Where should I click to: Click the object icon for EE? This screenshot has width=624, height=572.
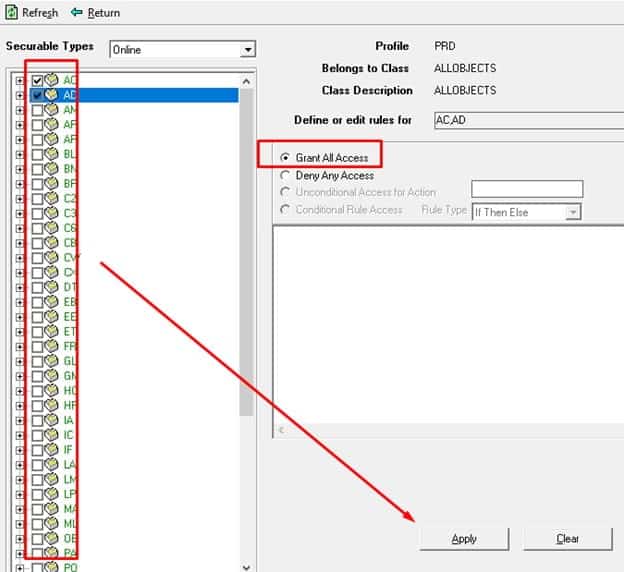coord(51,316)
